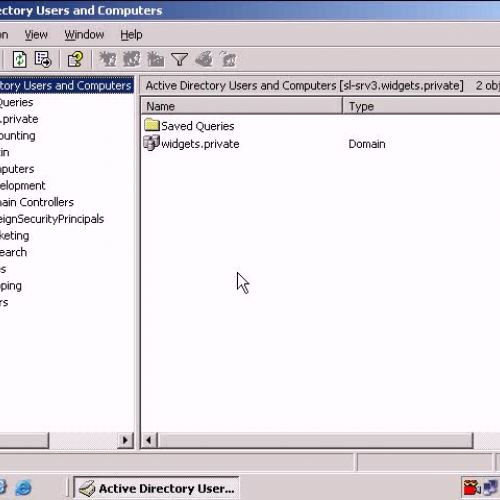Click the widgets.private list entry text
Image resolution: width=500 pixels, height=500 pixels.
tap(200, 144)
